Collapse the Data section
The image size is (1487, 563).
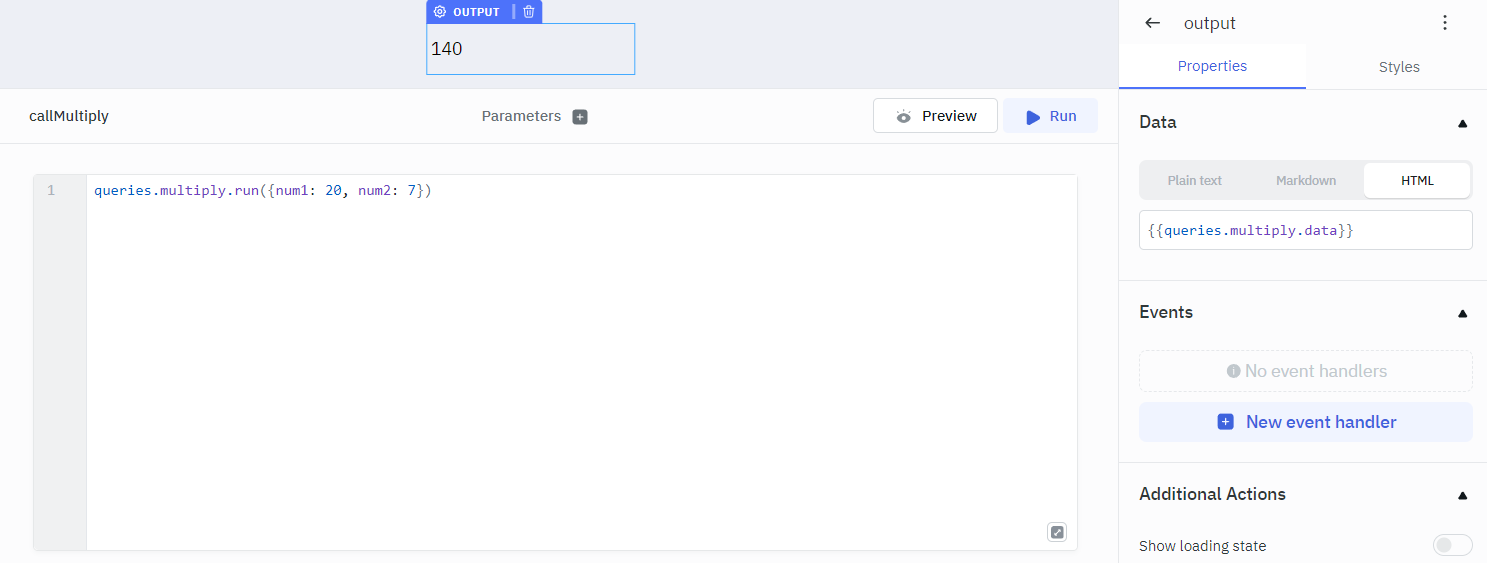point(1462,123)
